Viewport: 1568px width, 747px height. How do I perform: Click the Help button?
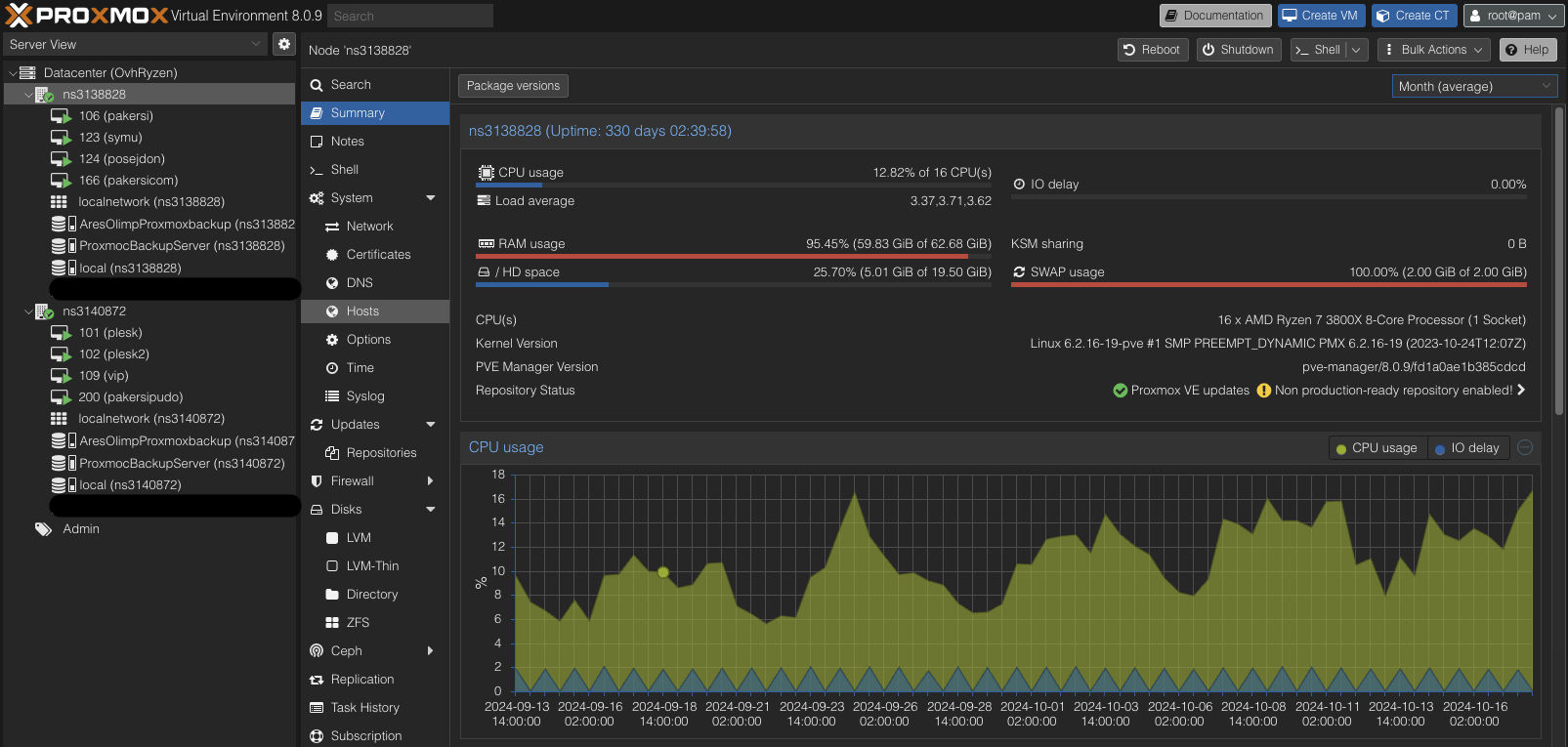point(1528,50)
